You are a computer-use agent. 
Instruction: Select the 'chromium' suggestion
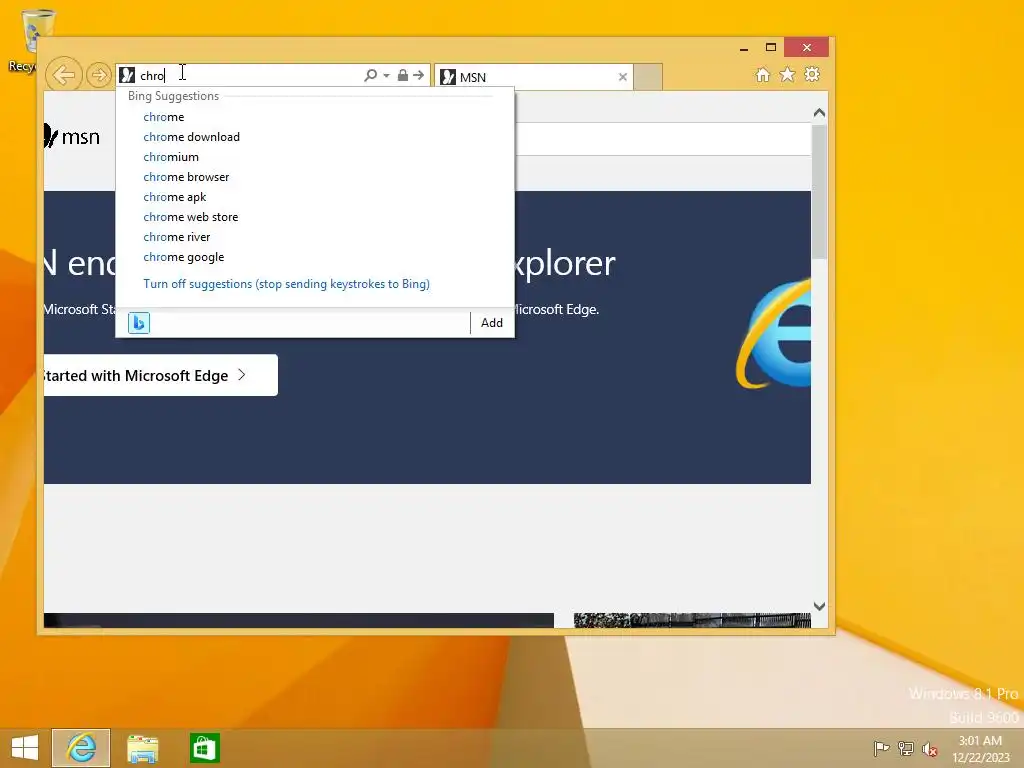(315, 157)
